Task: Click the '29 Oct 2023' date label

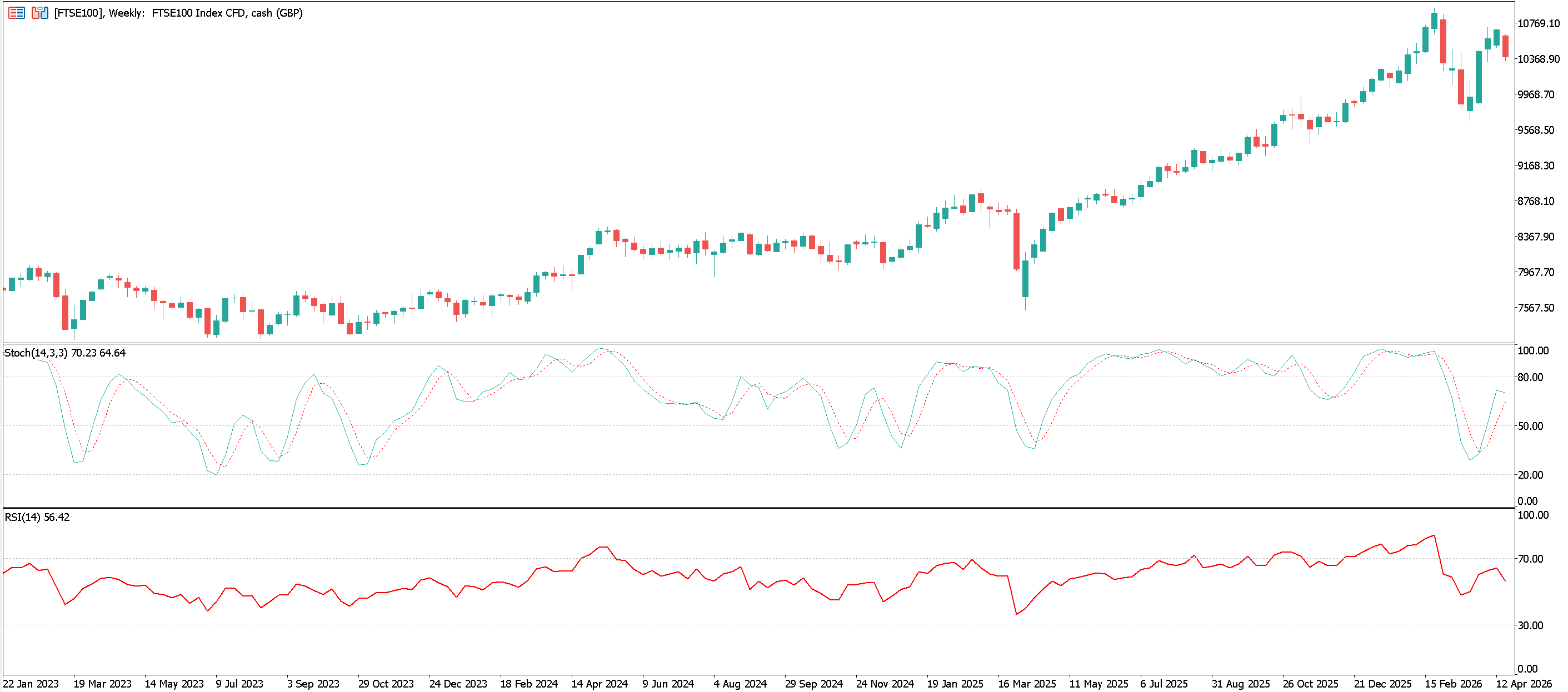Action: [x=386, y=684]
